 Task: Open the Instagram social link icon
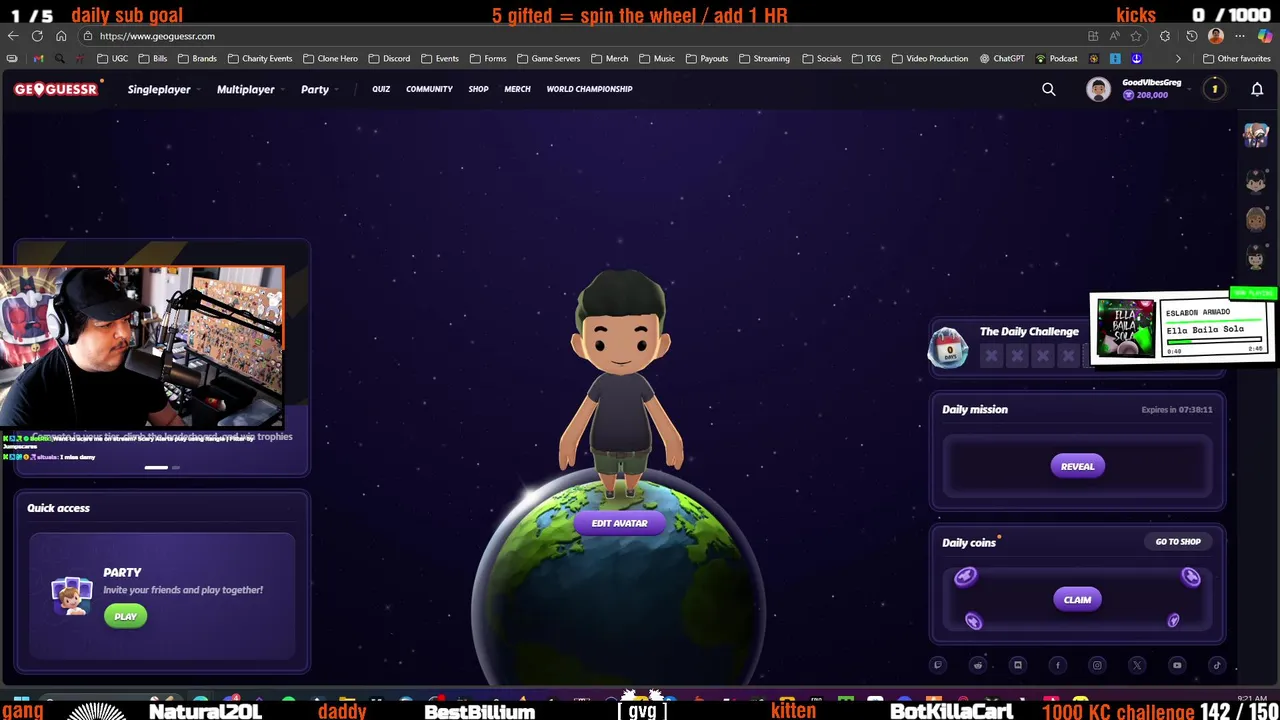tap(1097, 665)
